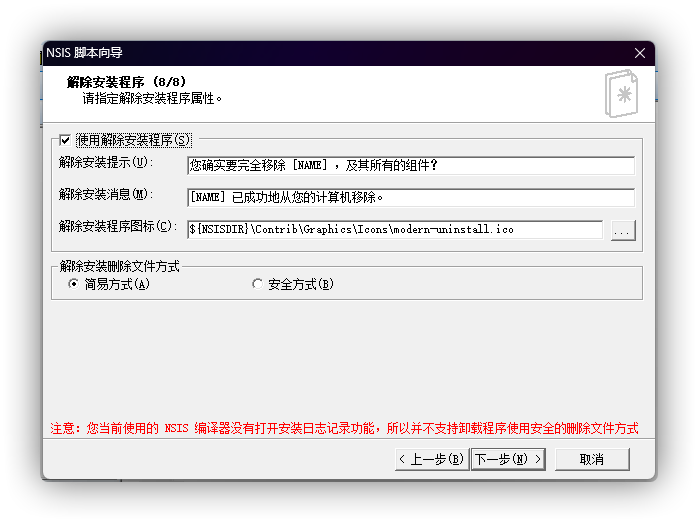This screenshot has width=698, height=522.
Task: Click the 解除安装删除文件方式 group label
Action: (119, 266)
